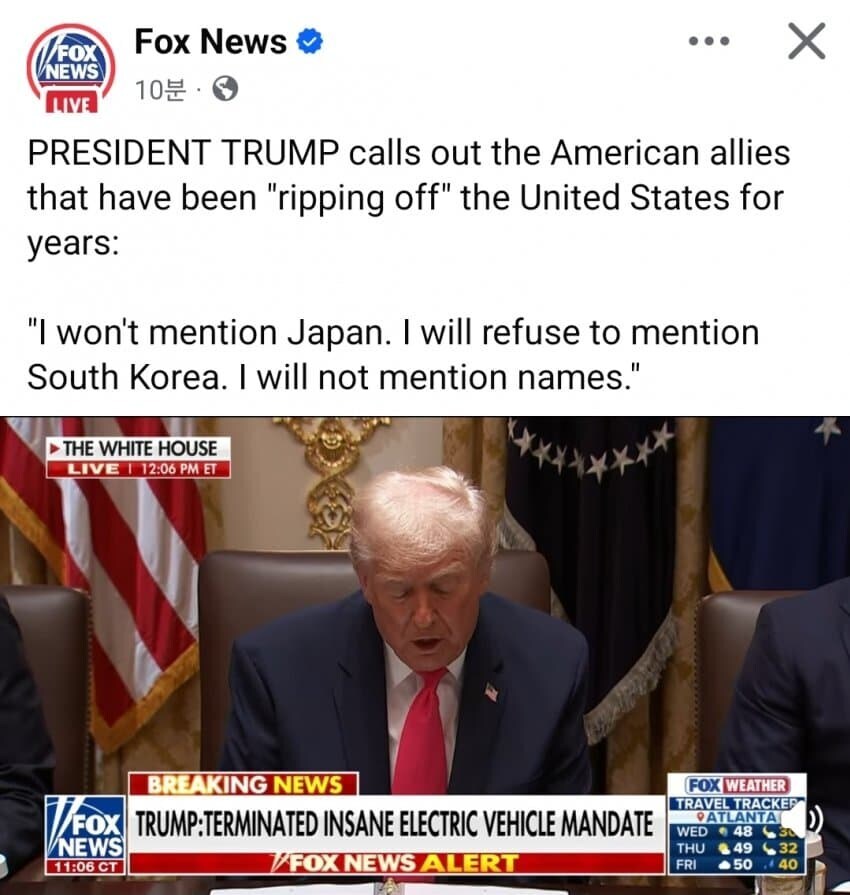
Task: Click the "I won't mention Japan" quote
Action: [x=393, y=354]
